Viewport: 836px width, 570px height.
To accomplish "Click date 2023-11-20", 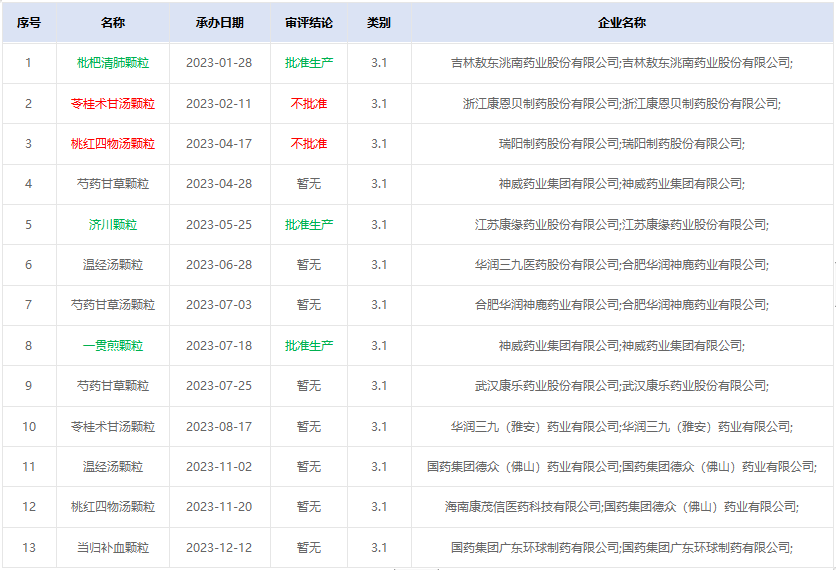I will [219, 507].
